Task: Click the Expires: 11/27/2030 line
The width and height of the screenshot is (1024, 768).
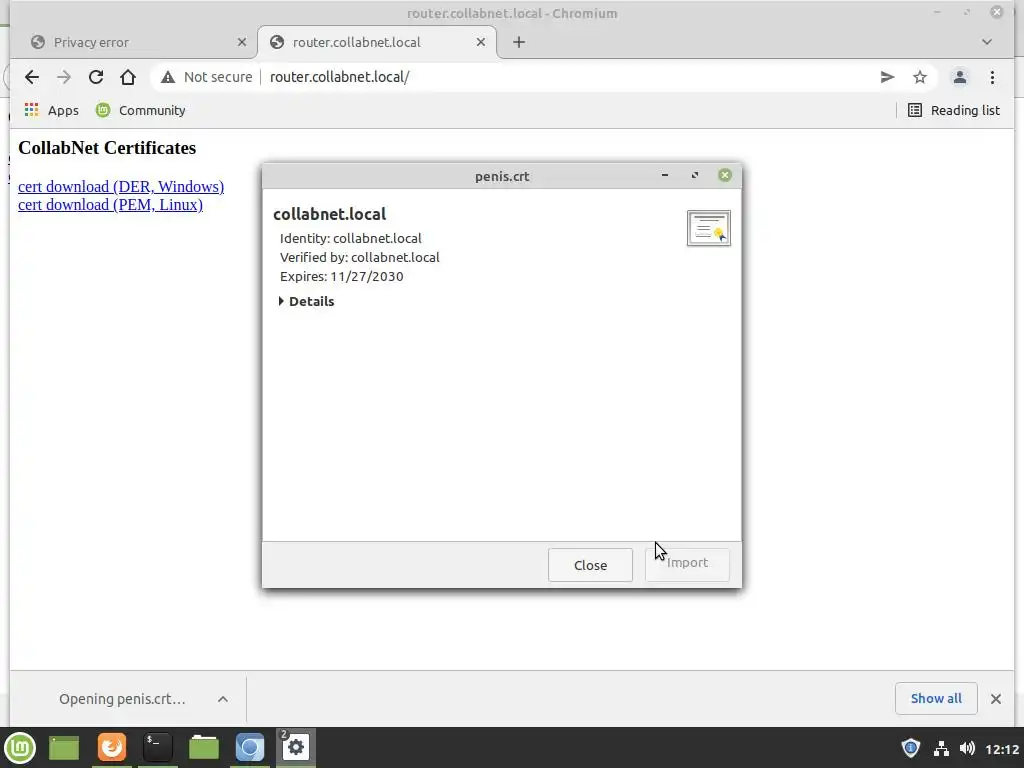Action: coord(342,276)
